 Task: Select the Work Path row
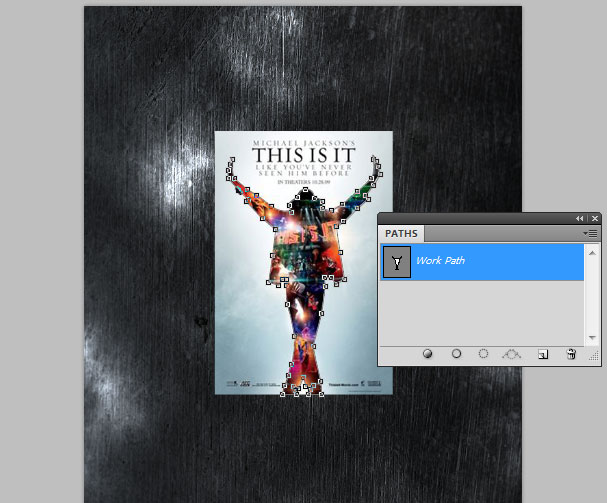[482, 262]
